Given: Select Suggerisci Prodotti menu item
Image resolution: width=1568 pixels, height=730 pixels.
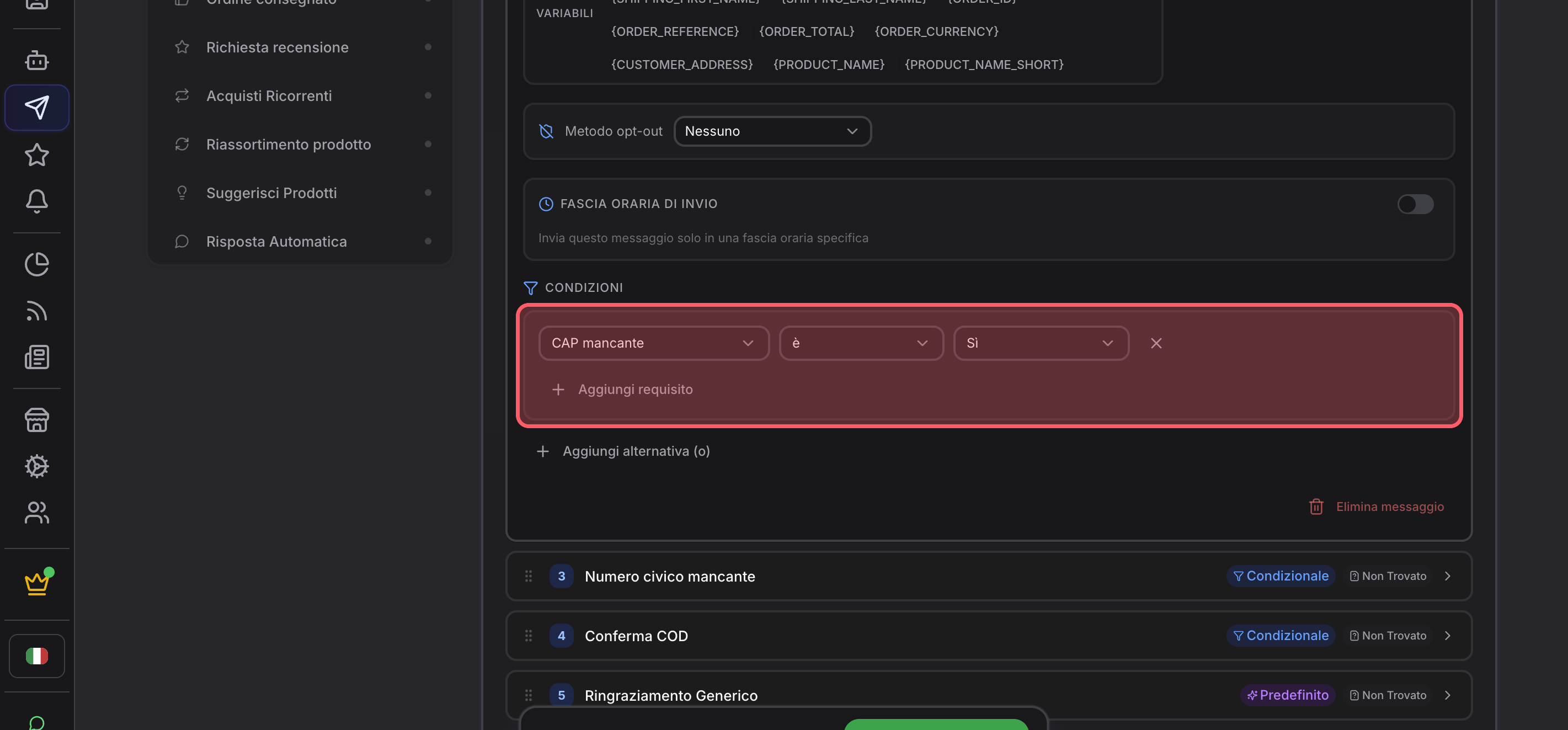Looking at the screenshot, I should (x=300, y=193).
